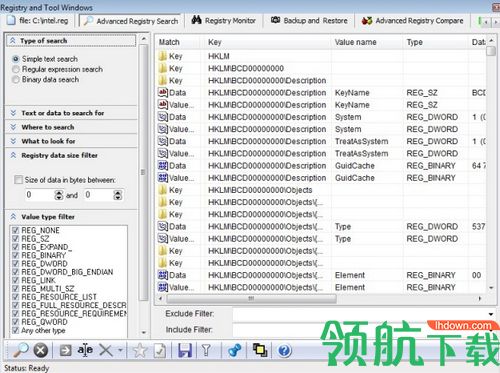
Task: Click the results horizontal scrollbar thumb
Action: pos(251,298)
